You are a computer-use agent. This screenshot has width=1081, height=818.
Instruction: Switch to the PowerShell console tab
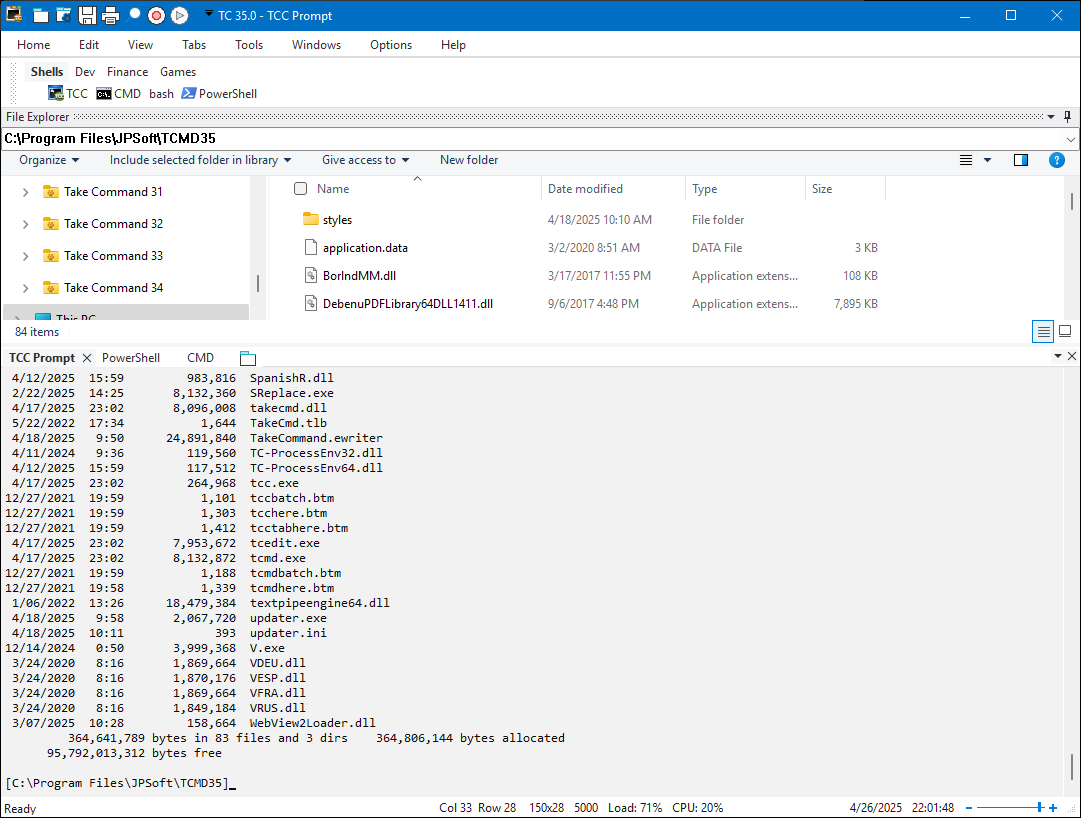tap(131, 358)
